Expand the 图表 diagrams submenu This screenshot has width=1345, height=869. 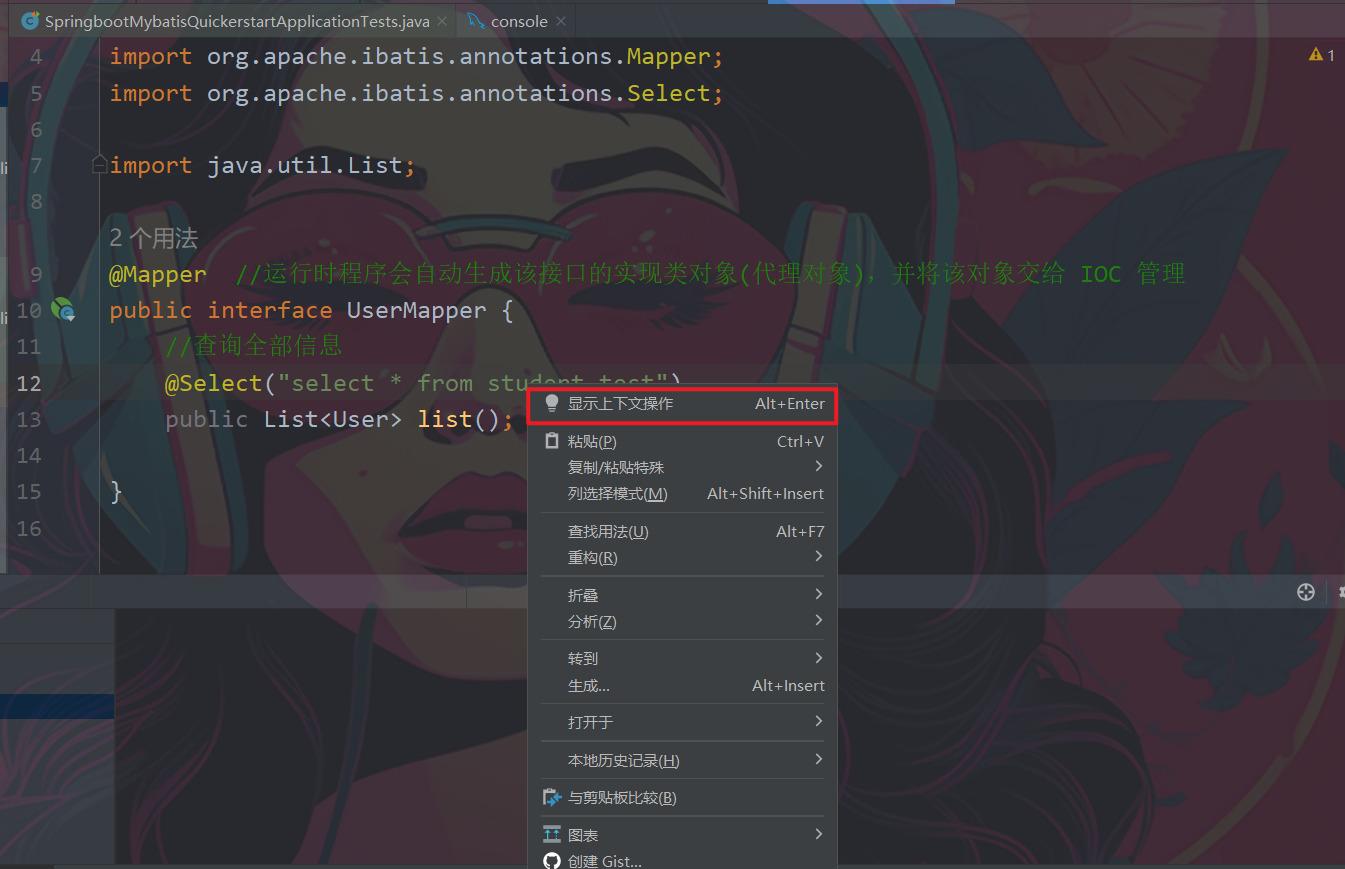coord(682,834)
